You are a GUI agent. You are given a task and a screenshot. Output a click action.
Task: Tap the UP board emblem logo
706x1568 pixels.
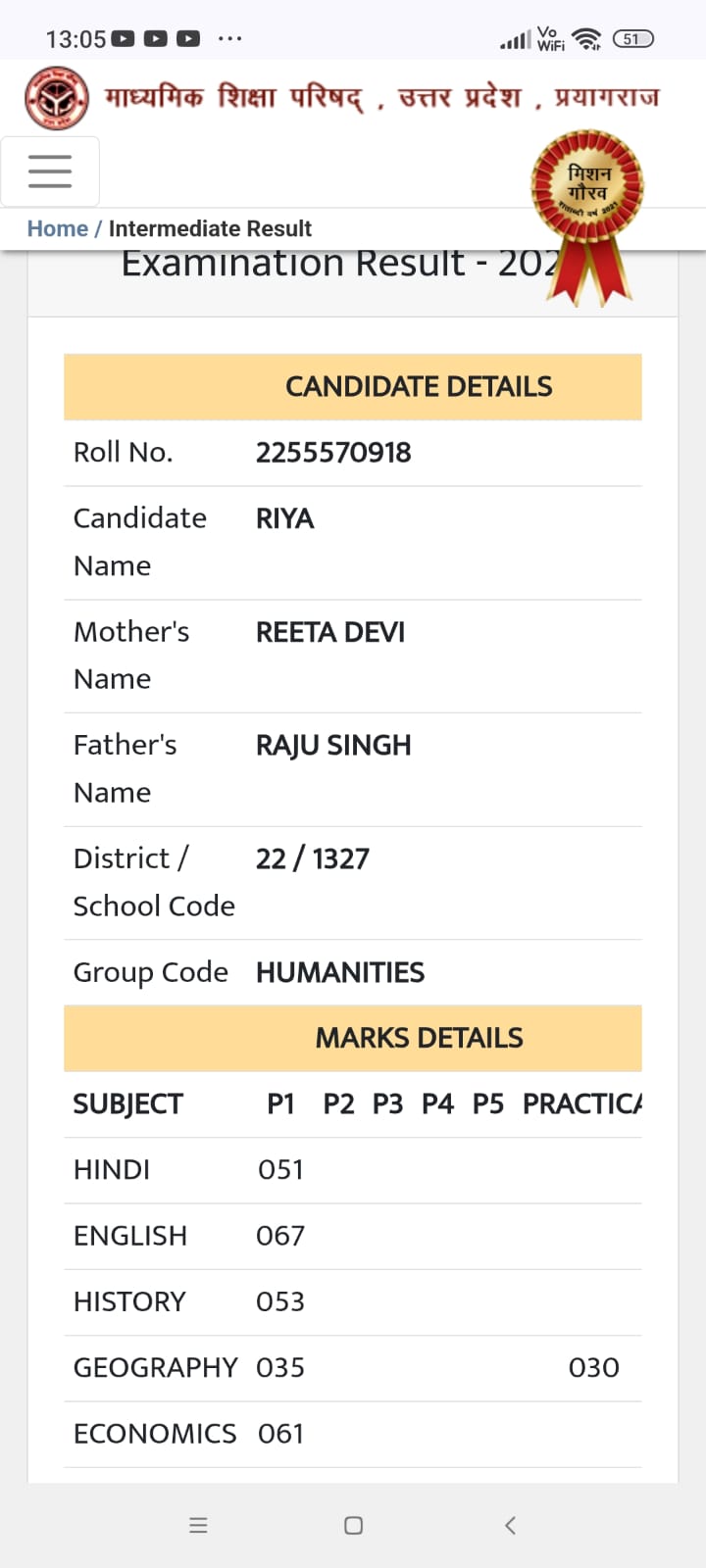(57, 98)
